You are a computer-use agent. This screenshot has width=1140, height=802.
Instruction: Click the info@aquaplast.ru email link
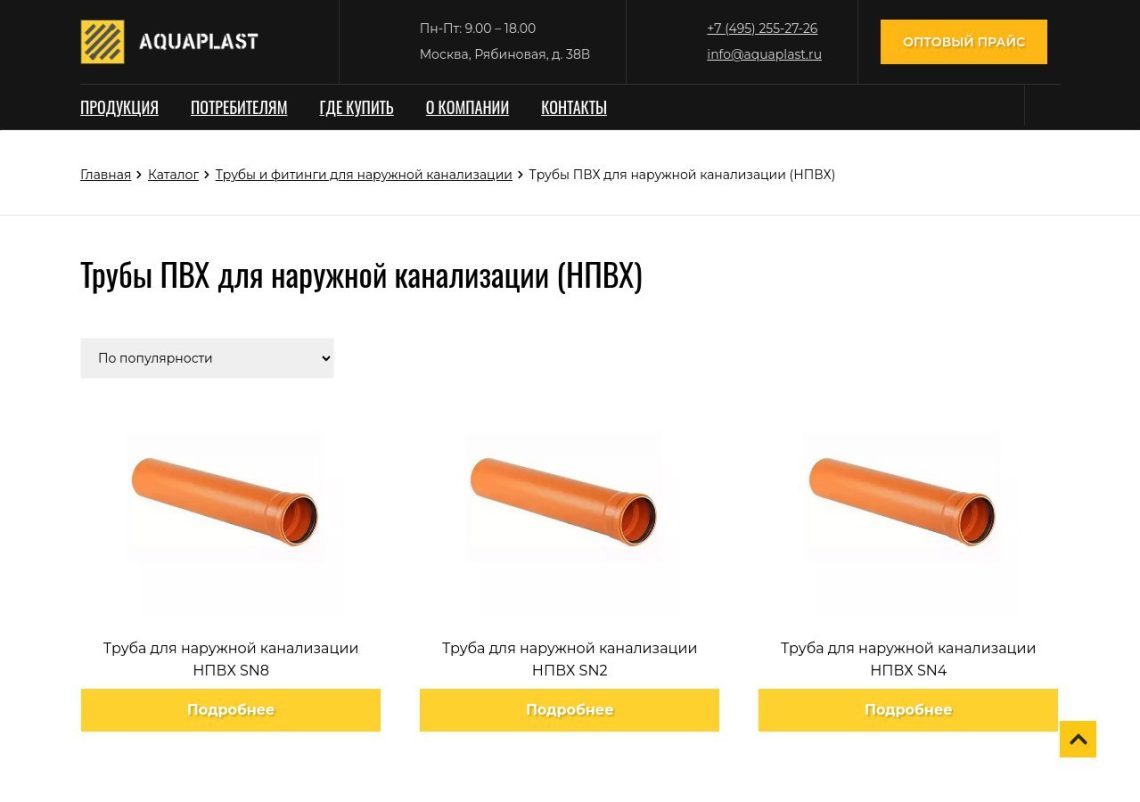764,54
